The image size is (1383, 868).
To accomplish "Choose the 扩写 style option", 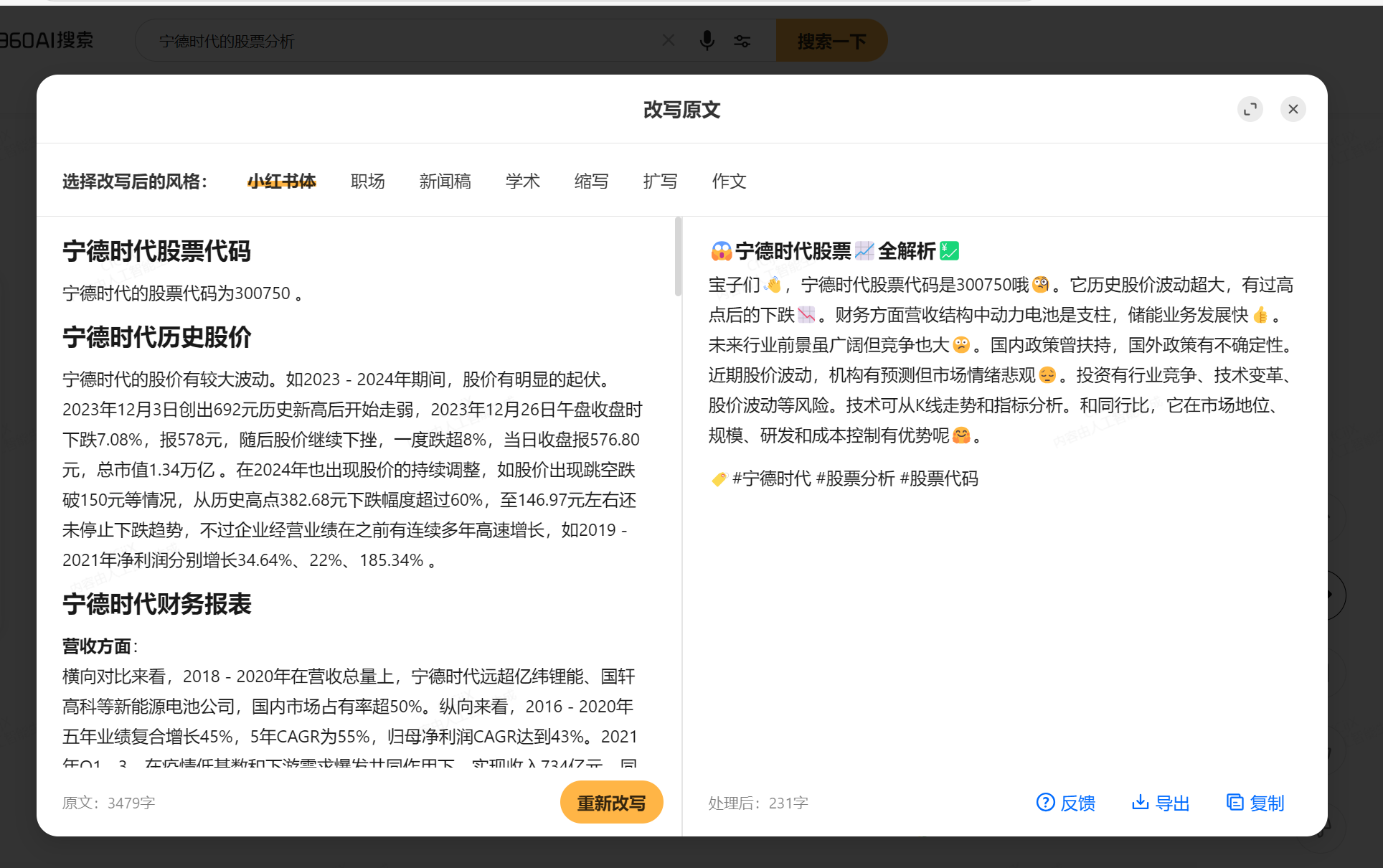I will 661,181.
